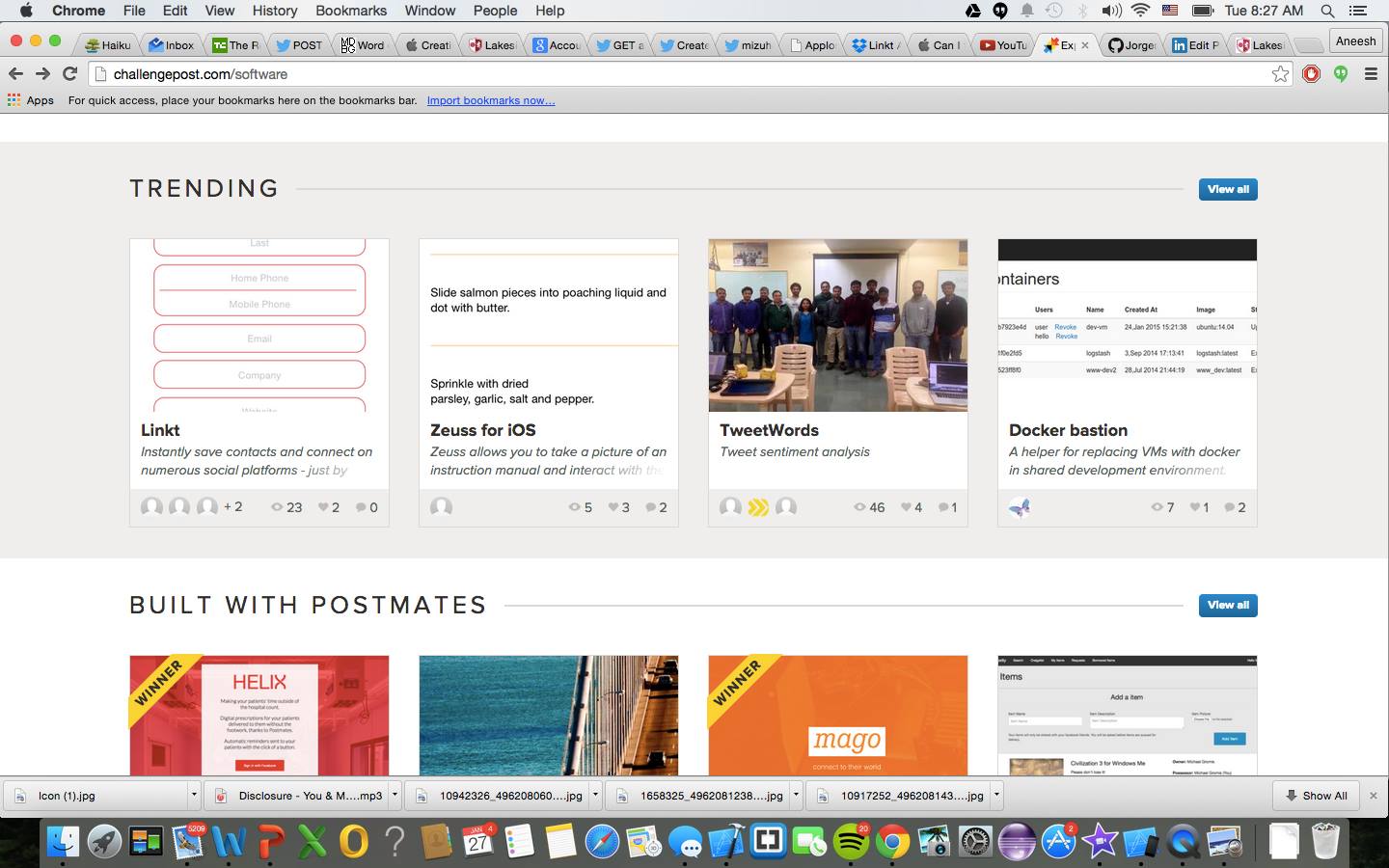This screenshot has height=868, width=1389.
Task: Click Import bookmarks now link
Action: tap(490, 100)
